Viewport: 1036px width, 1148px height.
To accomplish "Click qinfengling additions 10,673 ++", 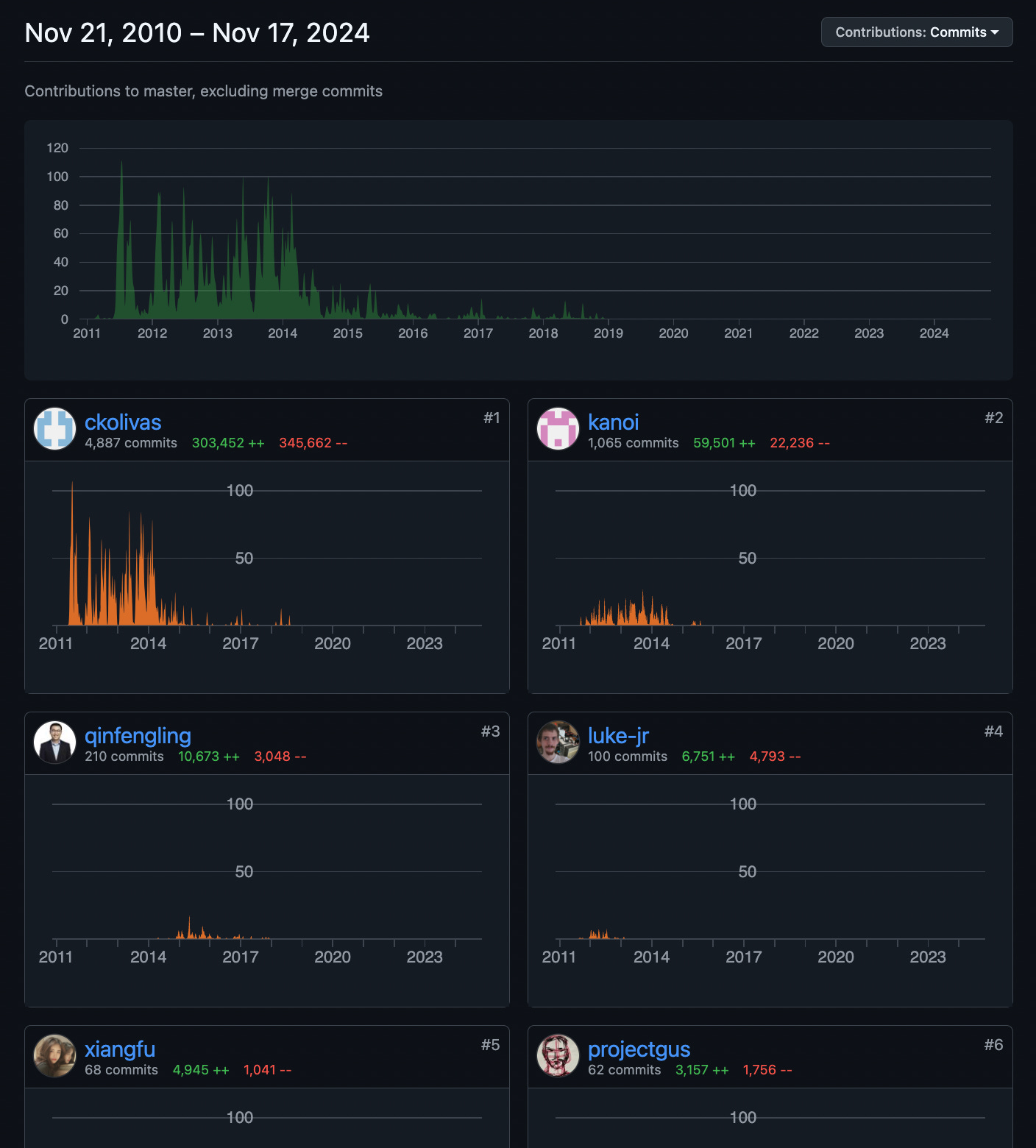I will coord(209,757).
